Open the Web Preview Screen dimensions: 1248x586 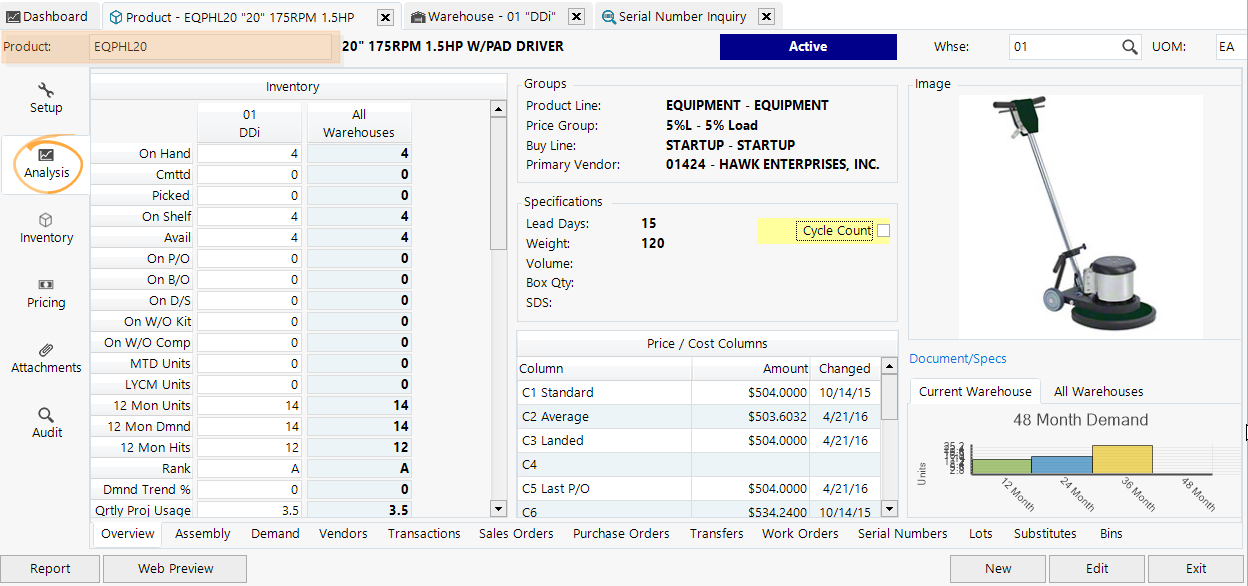tap(174, 568)
